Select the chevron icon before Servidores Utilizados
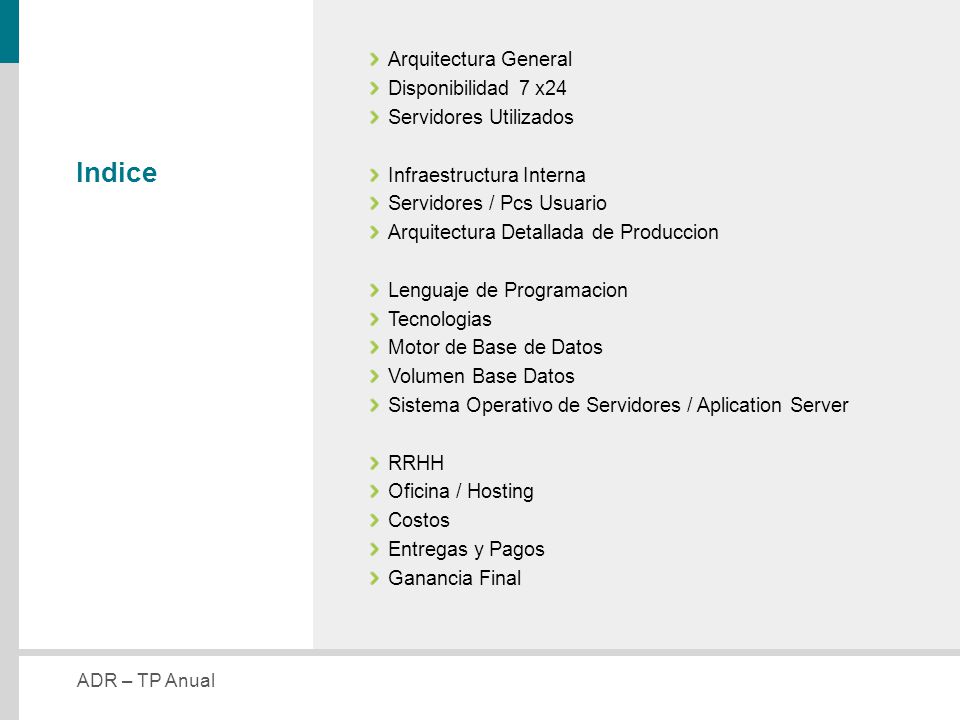960x720 pixels. [x=374, y=117]
